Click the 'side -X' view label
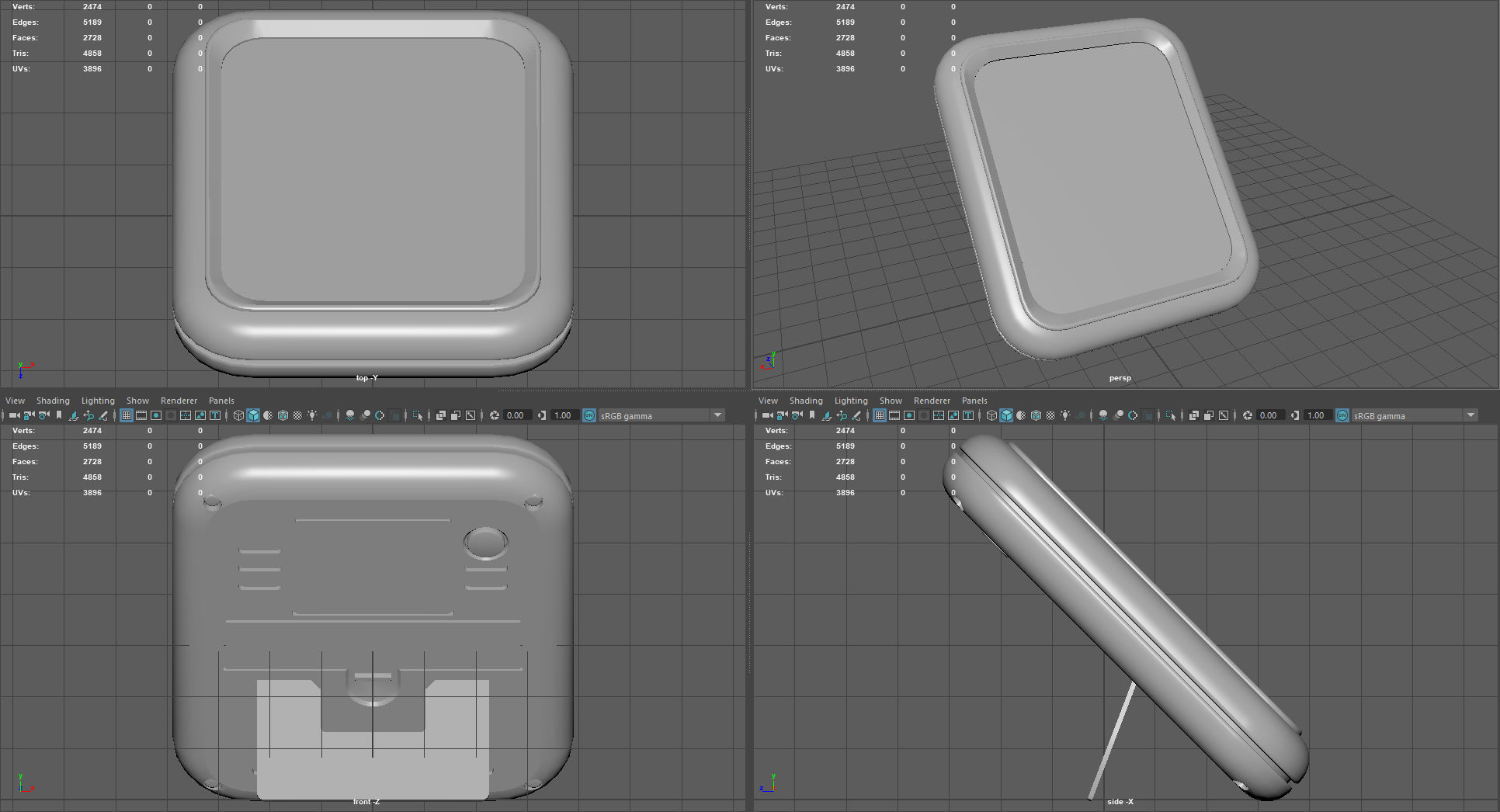This screenshot has width=1500, height=812. click(1120, 801)
